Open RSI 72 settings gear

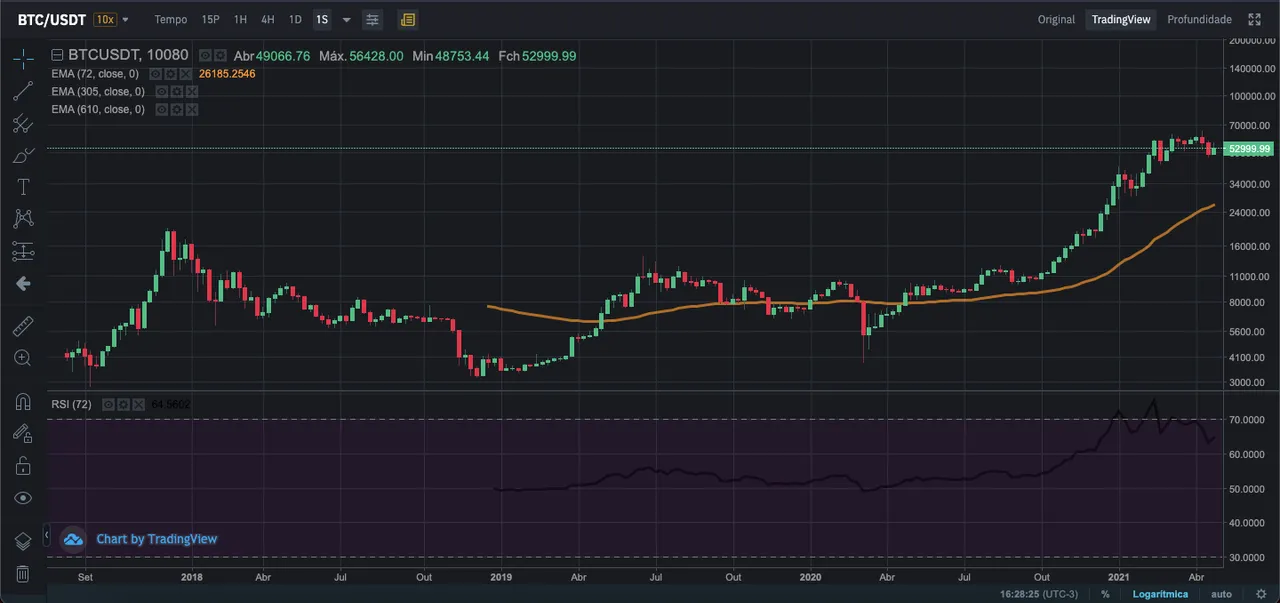coord(122,404)
